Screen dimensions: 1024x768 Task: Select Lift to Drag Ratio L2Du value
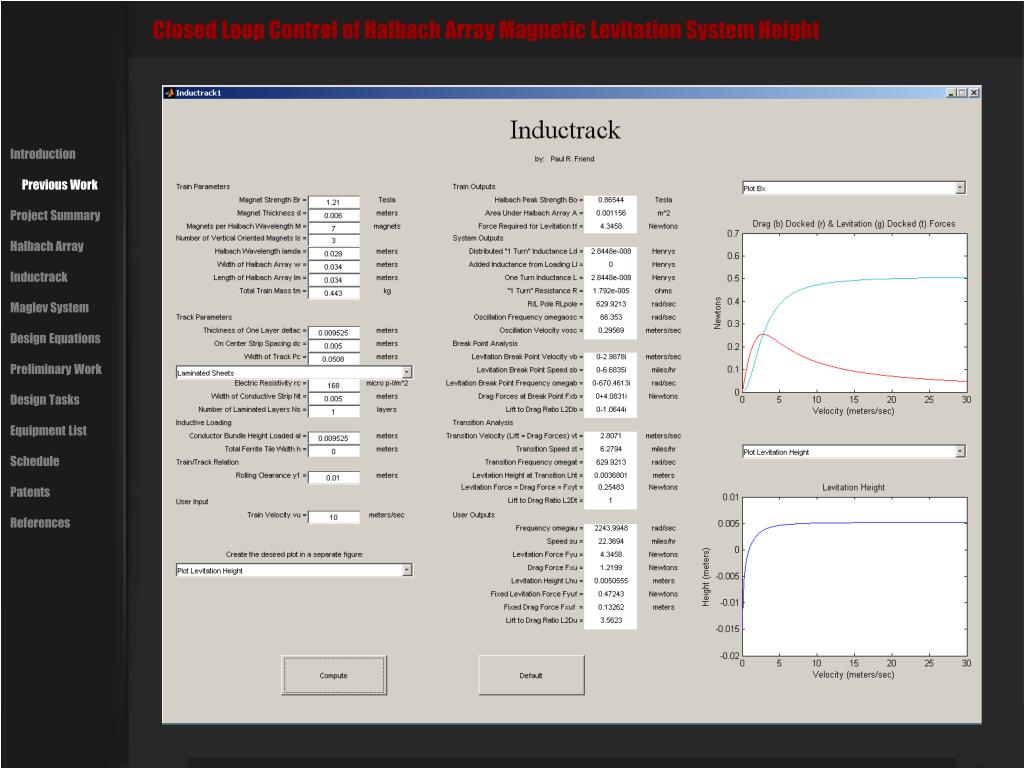pyautogui.click(x=611, y=620)
